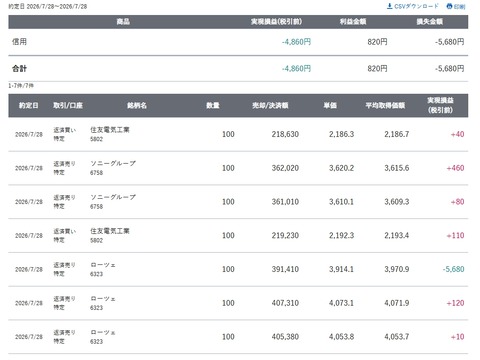Click the 合計 row label
Image resolution: width=480 pixels, height=360 pixels.
coord(19,69)
